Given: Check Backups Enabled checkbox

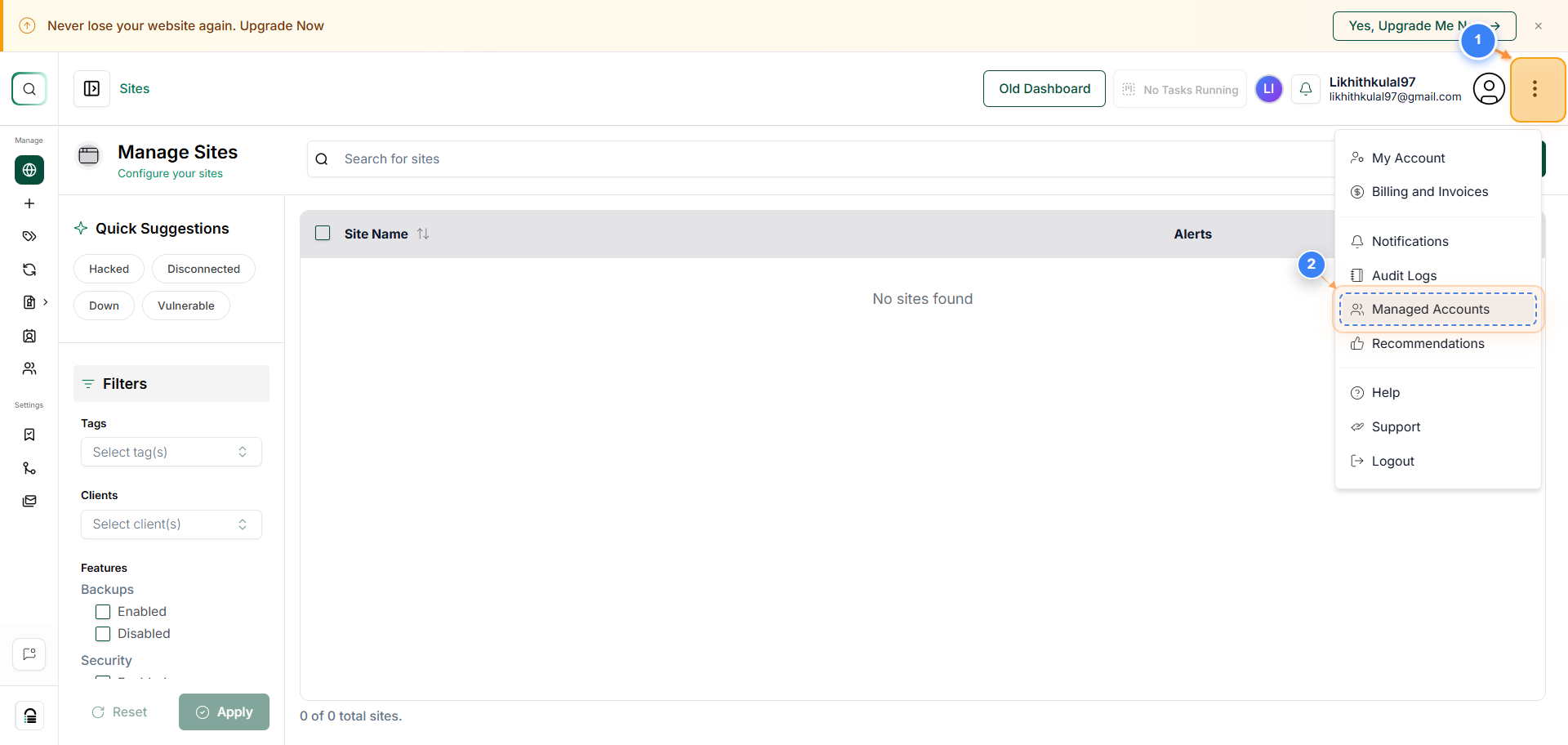Looking at the screenshot, I should click(x=103, y=612).
